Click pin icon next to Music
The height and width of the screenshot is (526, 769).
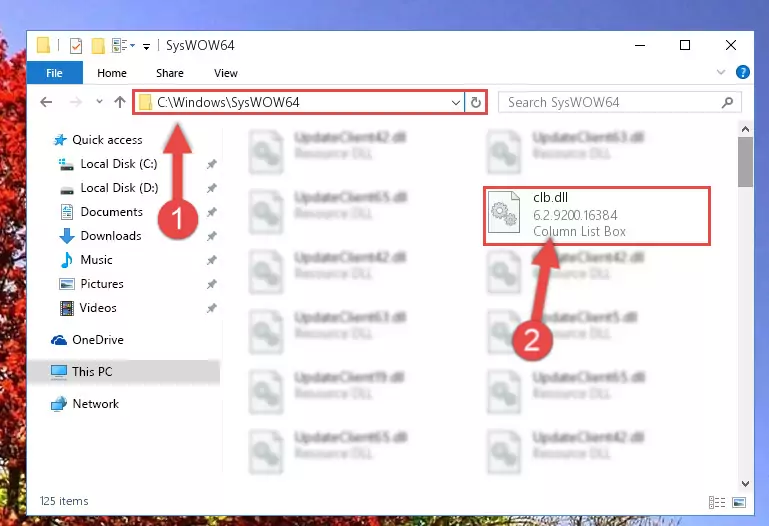coord(211,260)
